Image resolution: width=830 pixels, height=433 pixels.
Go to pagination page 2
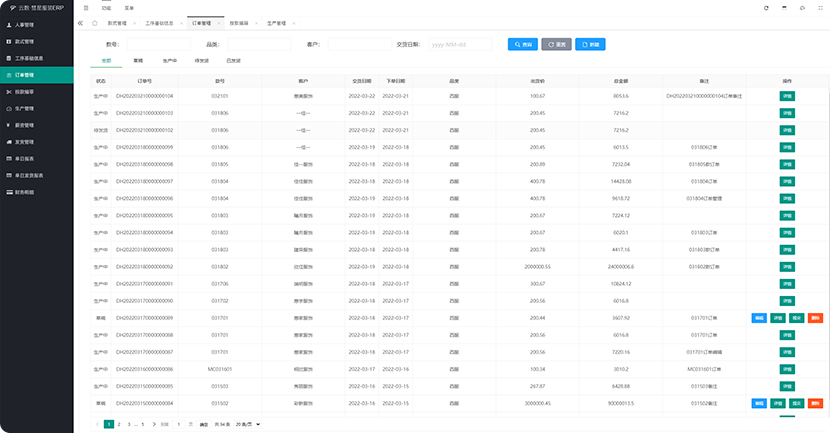click(x=119, y=424)
